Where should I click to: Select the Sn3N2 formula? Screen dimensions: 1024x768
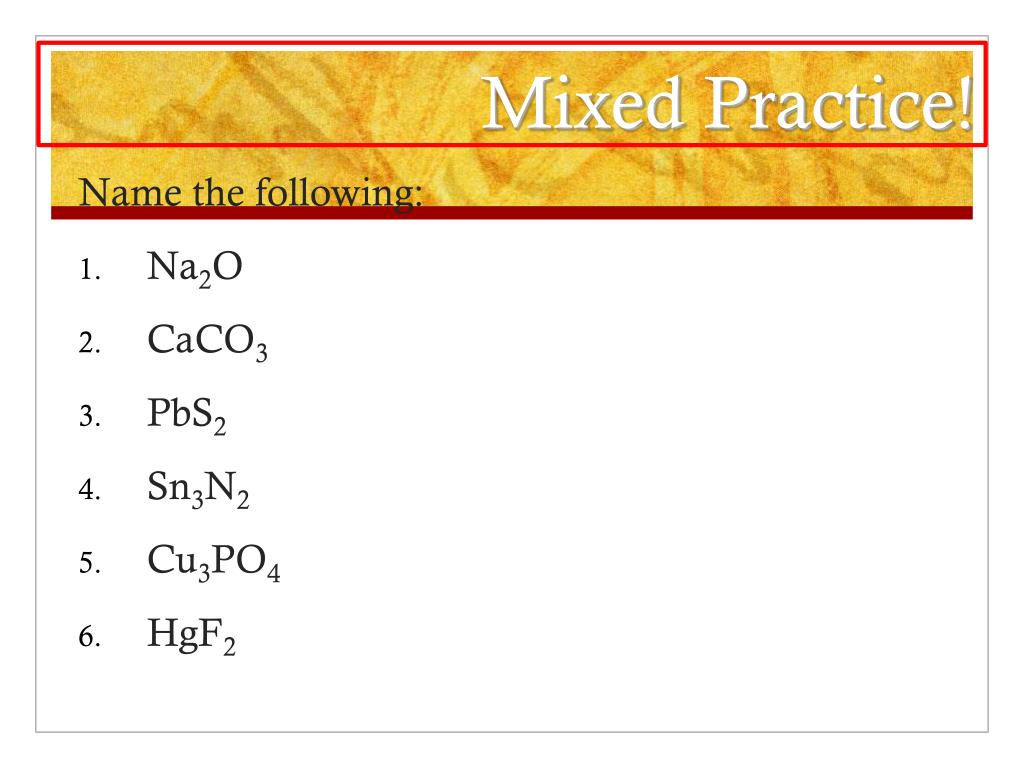198,489
